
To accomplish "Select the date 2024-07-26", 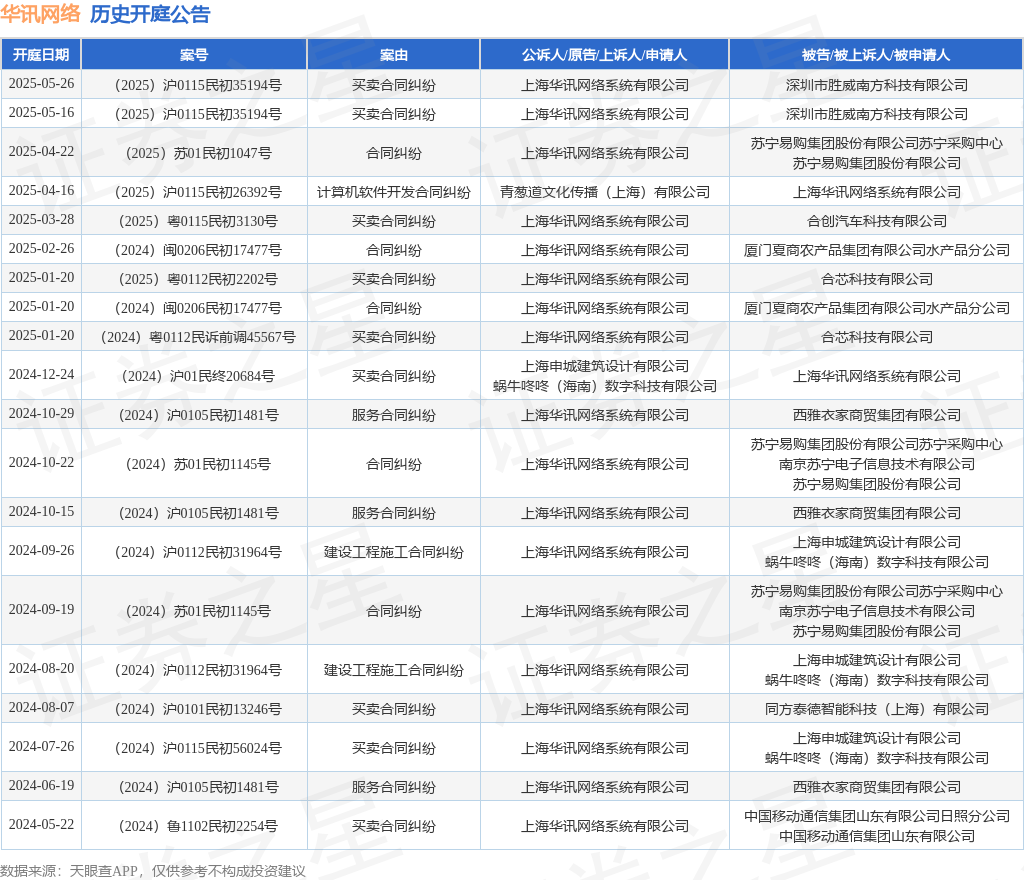I will click(41, 747).
